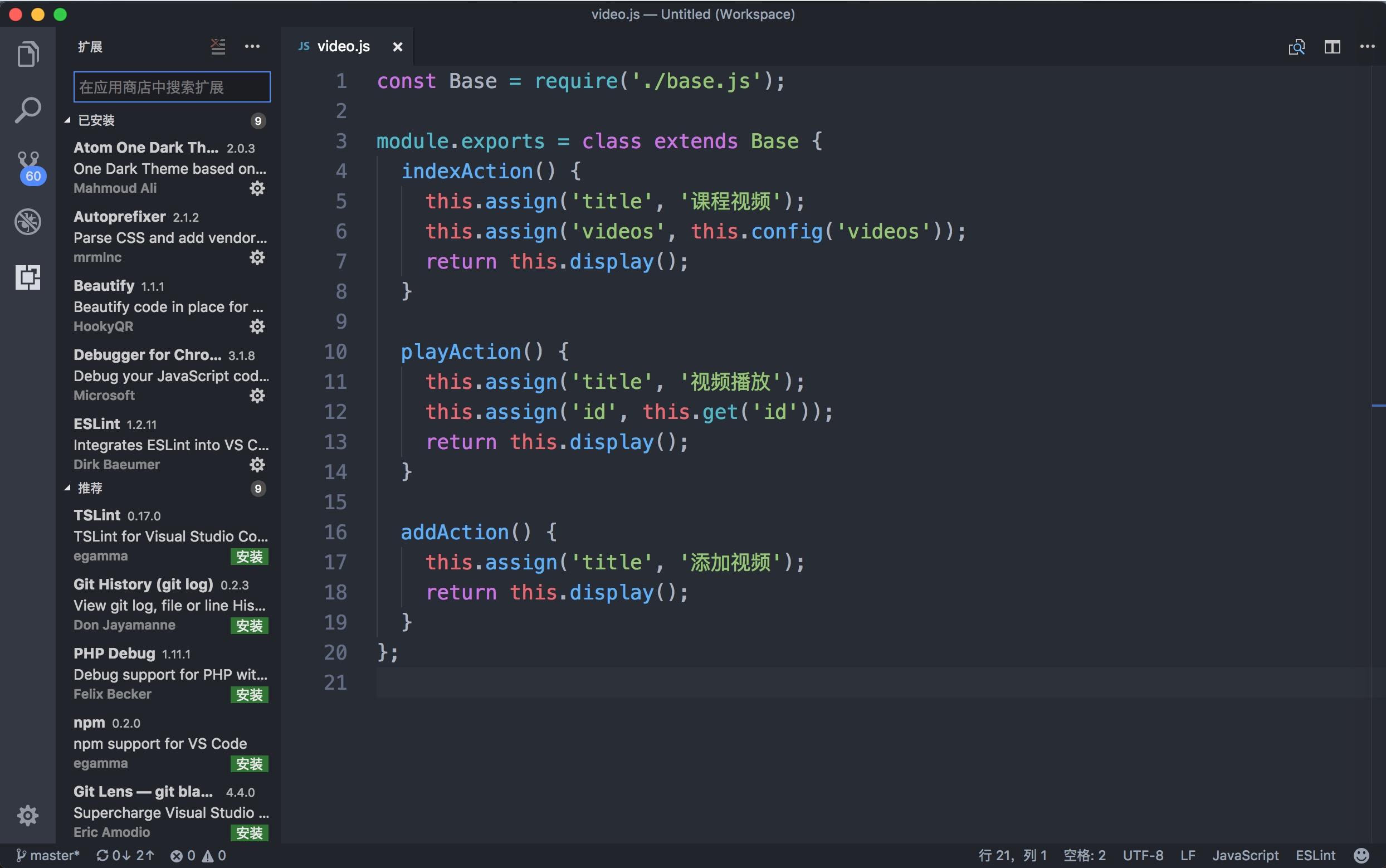Open settings gear for the ESLint extension

[258, 465]
